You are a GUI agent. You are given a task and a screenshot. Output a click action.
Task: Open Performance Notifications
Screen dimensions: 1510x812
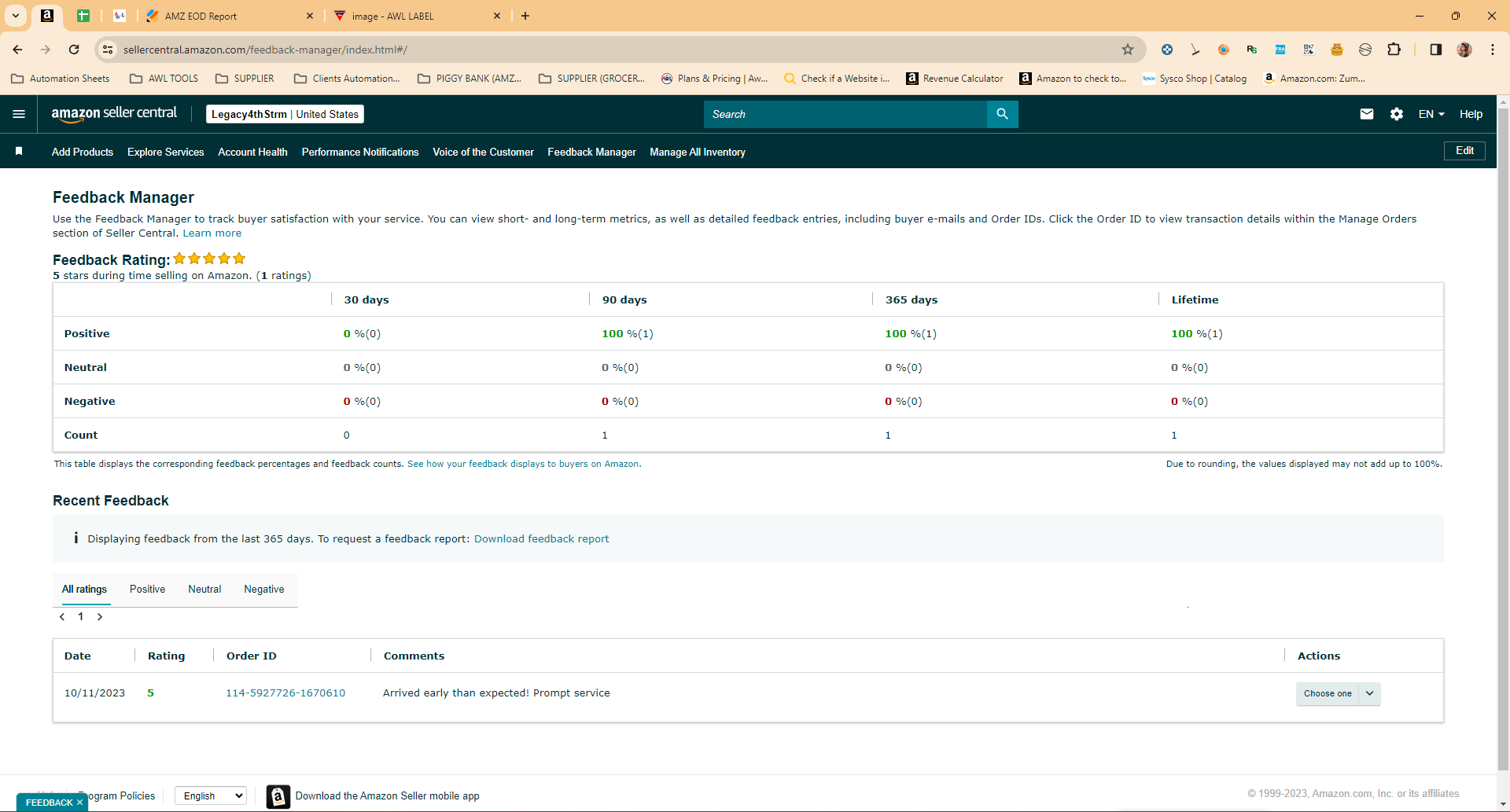coord(360,152)
